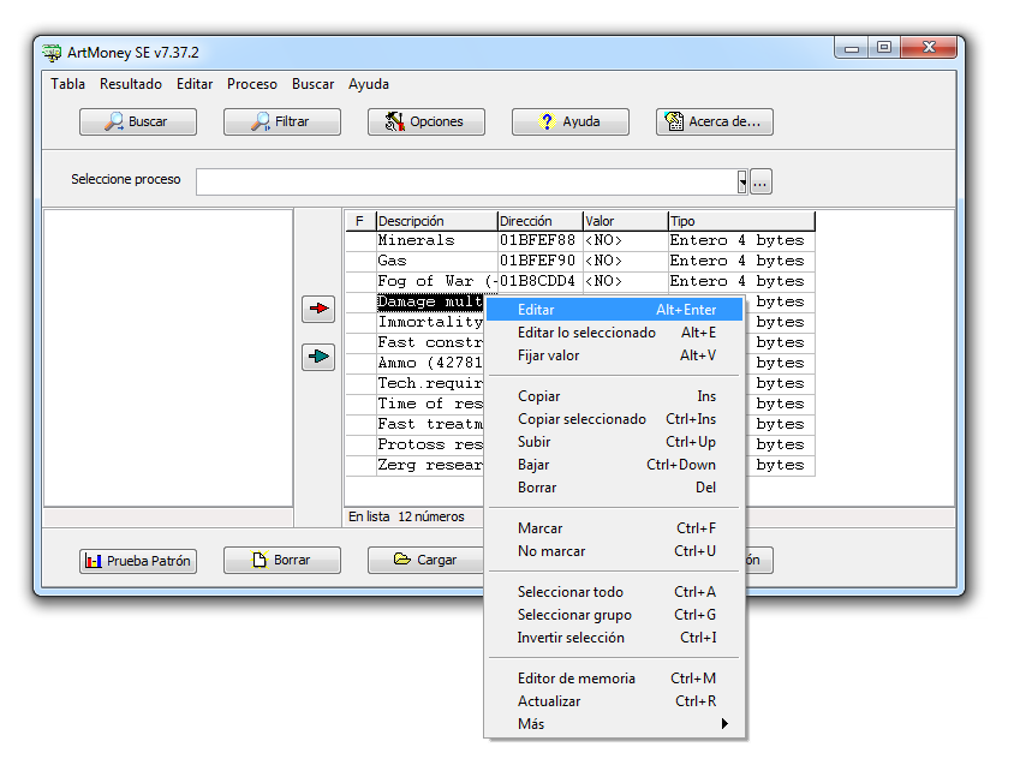Image resolution: width=1020 pixels, height=765 pixels.
Task: Expand the Seleccione proceso dropdown arrow
Action: coord(742,182)
